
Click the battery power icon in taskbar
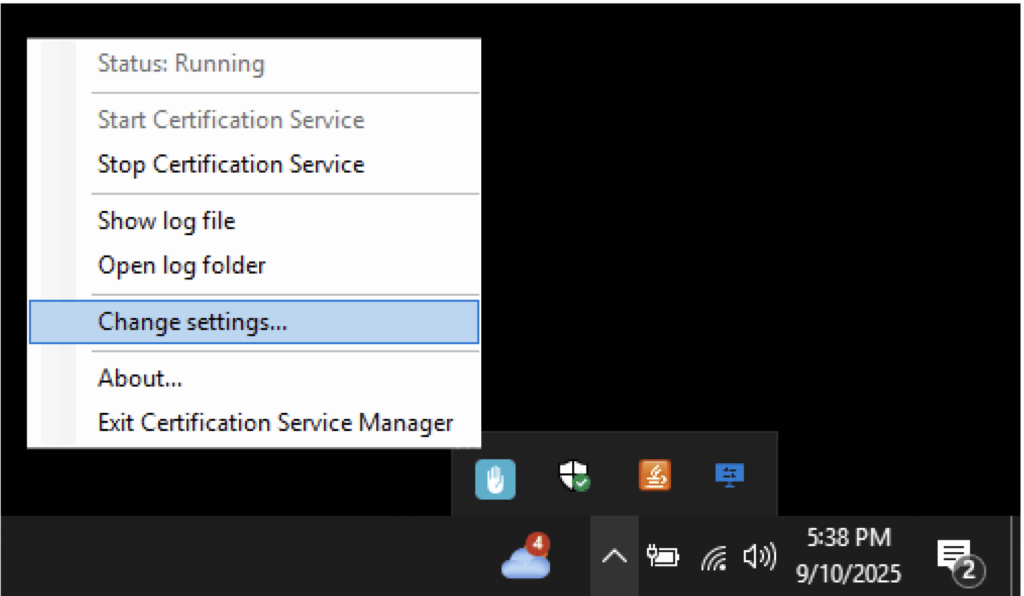coord(662,557)
